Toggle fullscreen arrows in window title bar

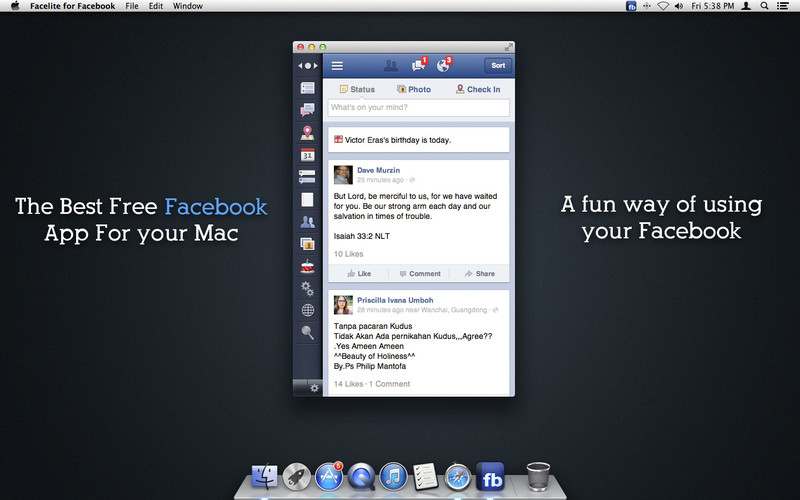[508, 47]
